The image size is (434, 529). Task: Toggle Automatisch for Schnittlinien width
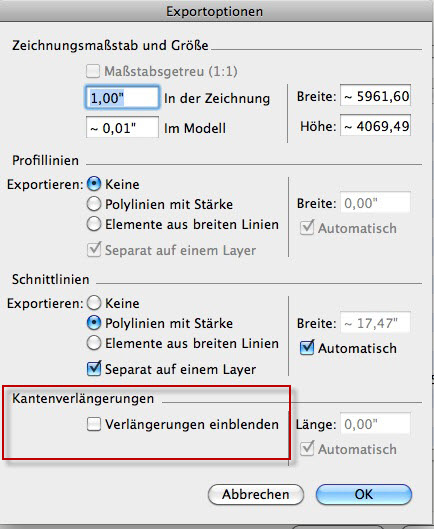(307, 348)
